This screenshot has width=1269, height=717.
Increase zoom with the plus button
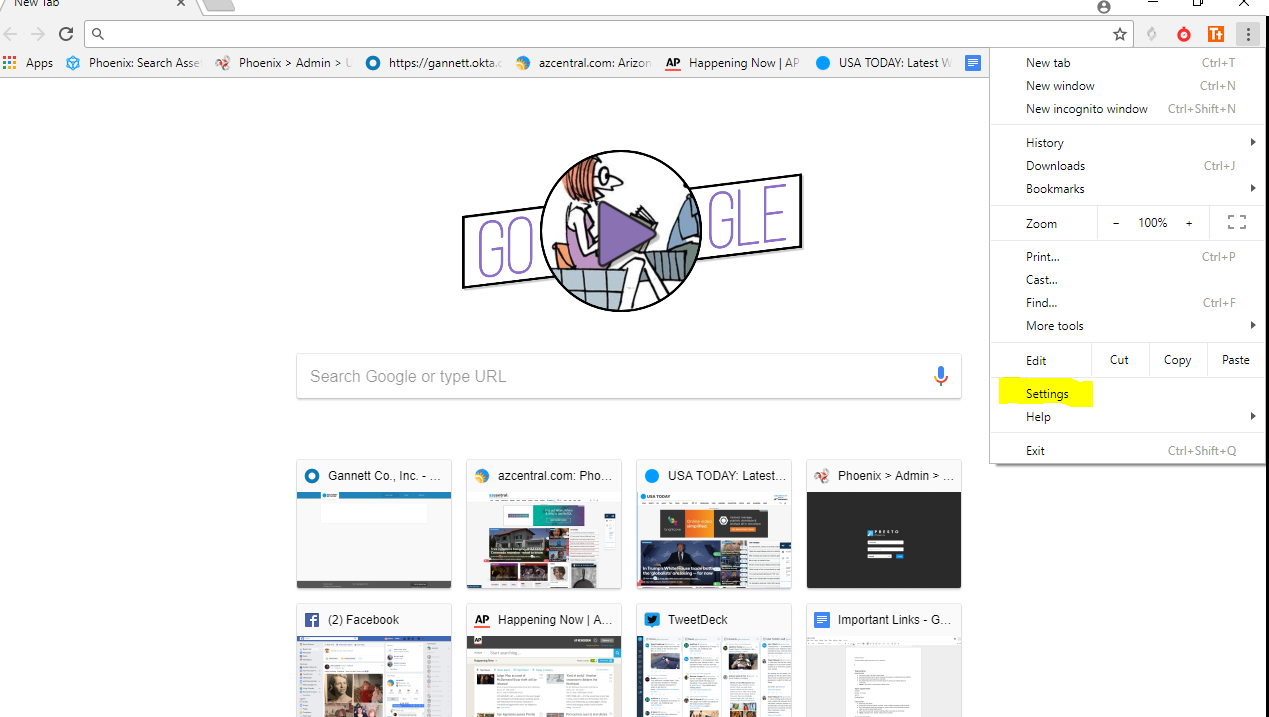(1189, 223)
